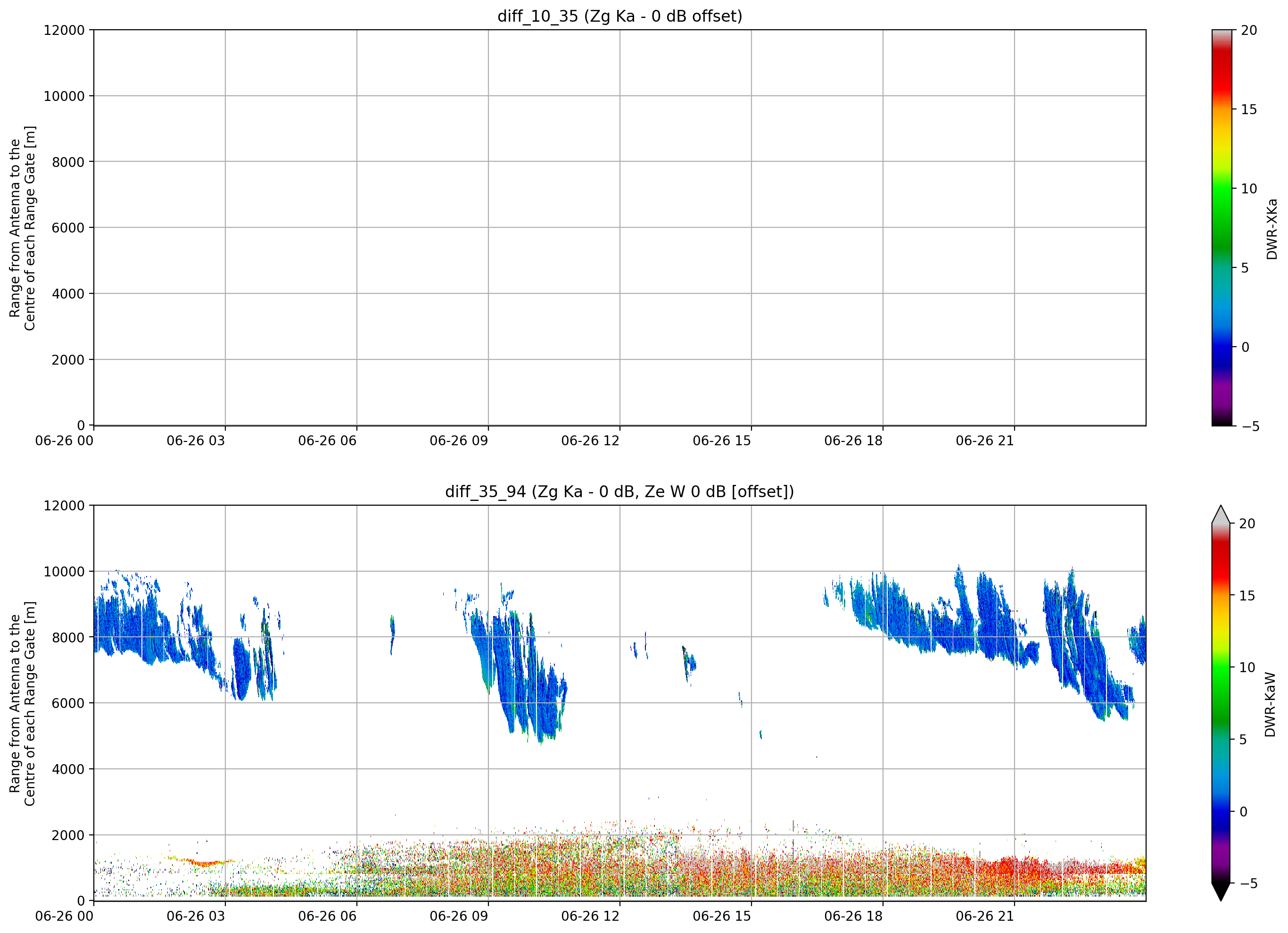Click the 12000 y-tick of diff_10_35 plot
The height and width of the screenshot is (933, 1288).
pos(64,30)
